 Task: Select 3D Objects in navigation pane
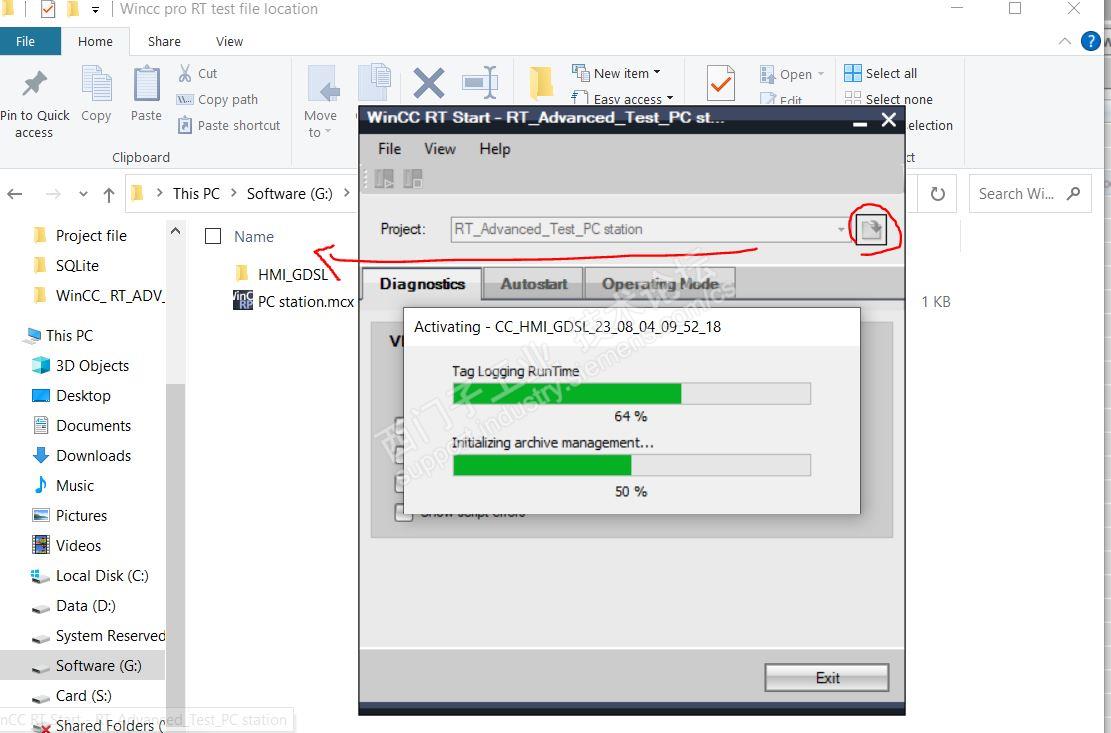[81, 365]
